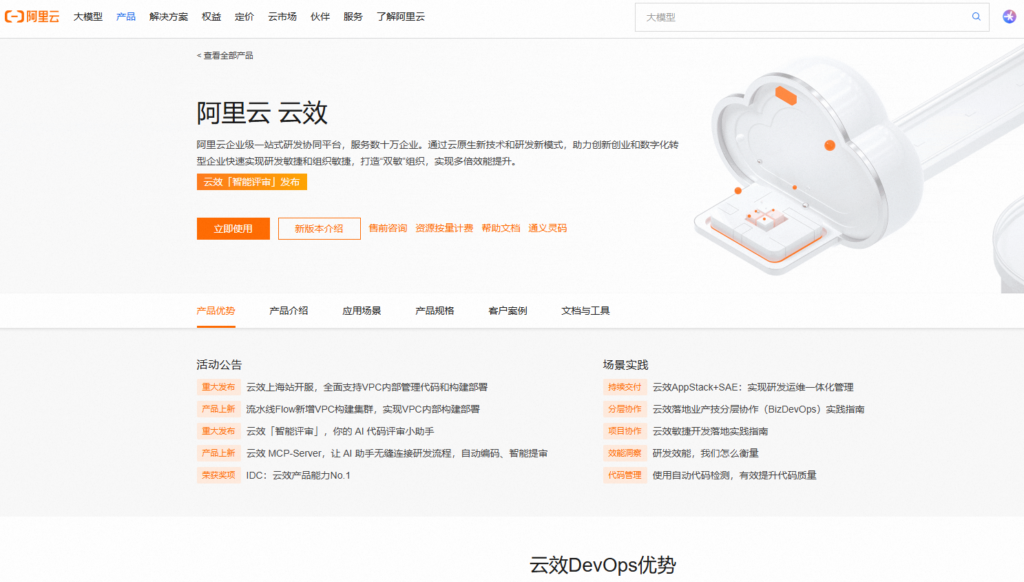Viewport: 1024px width, 582px height.
Task: Open the 云市场 menu
Action: [282, 17]
